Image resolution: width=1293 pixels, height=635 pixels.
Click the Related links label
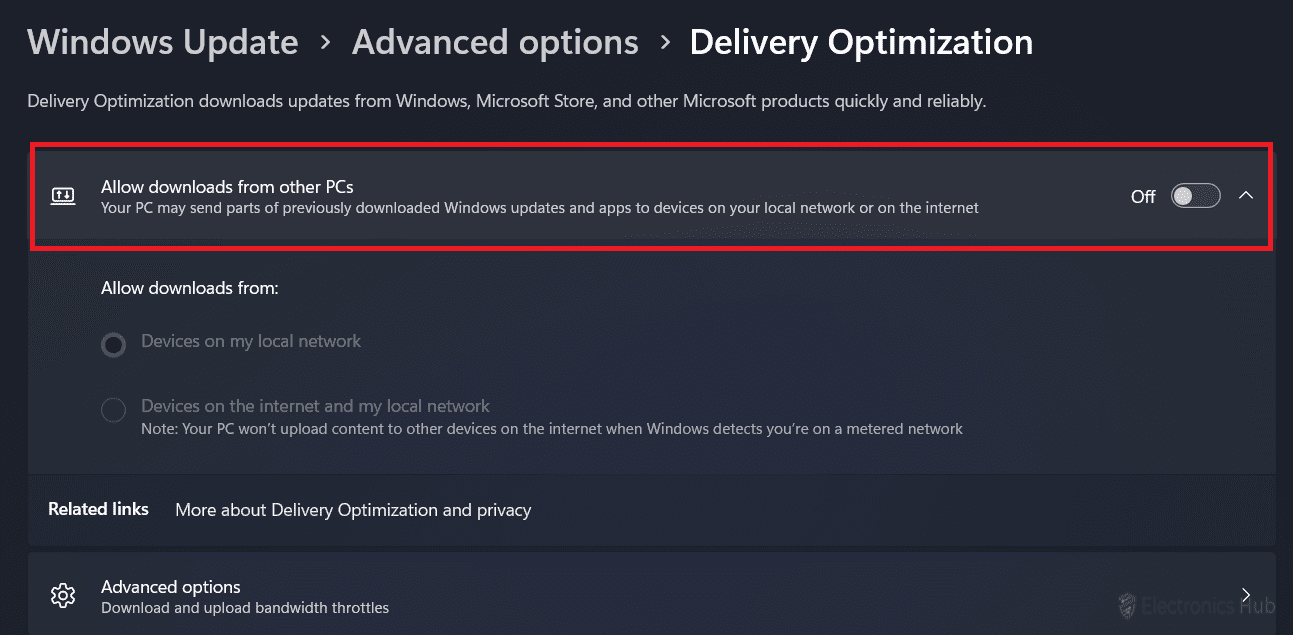[x=98, y=509]
